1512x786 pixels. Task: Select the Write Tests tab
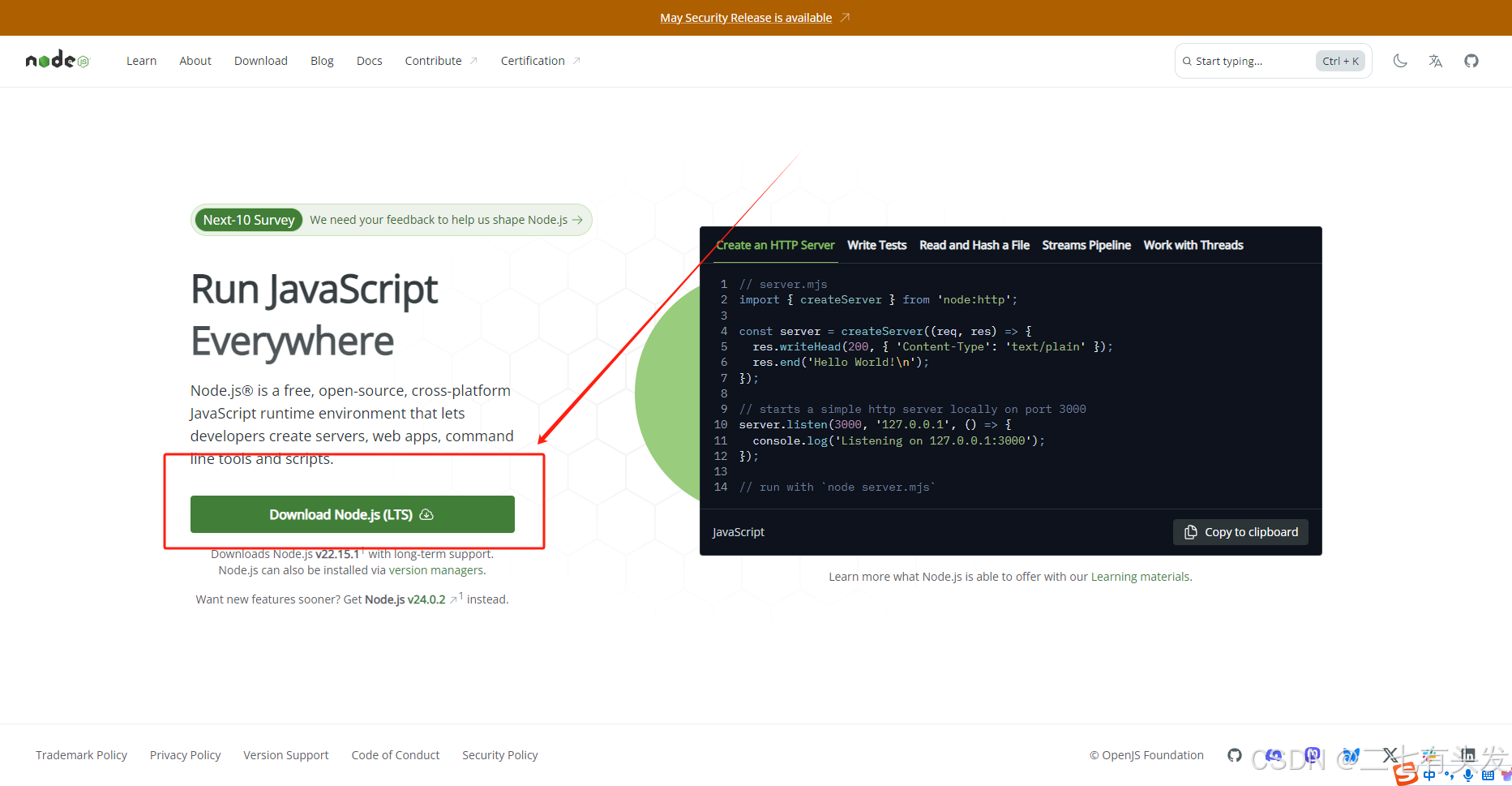pos(877,245)
